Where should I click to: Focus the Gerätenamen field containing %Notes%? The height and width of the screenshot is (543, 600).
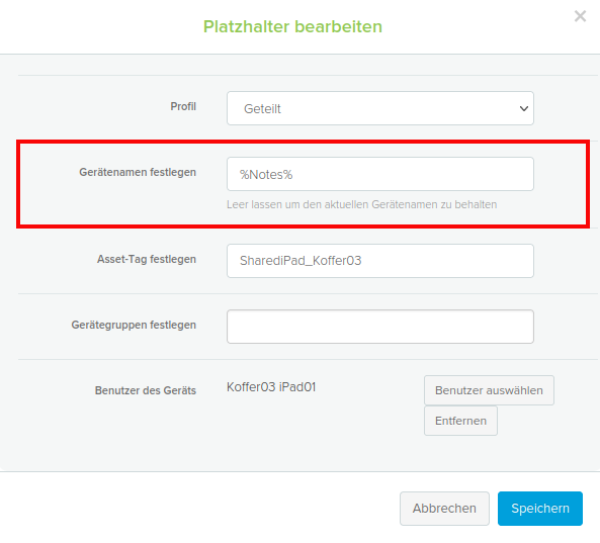tap(380, 174)
